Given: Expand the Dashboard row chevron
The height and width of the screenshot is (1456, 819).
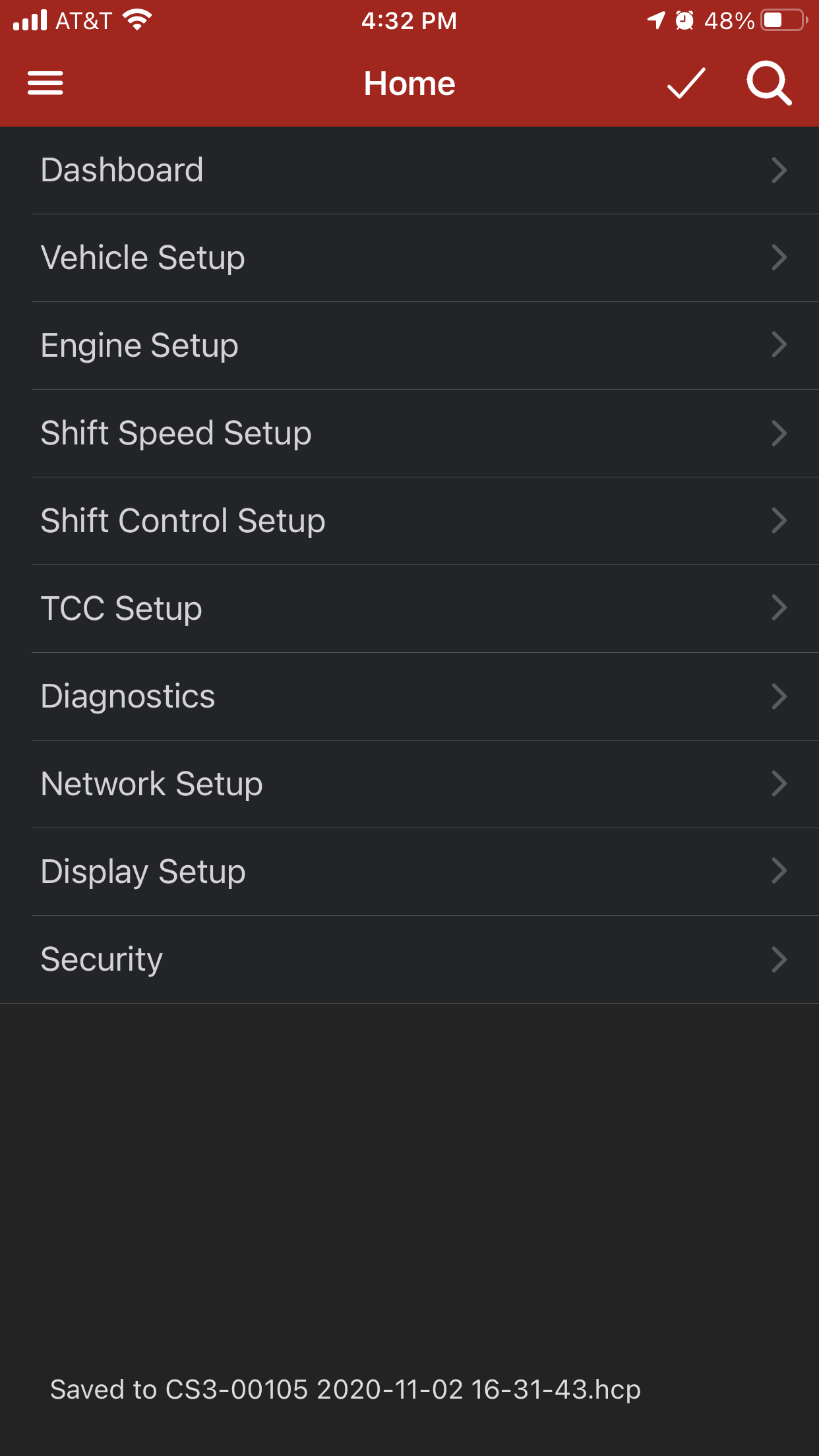Looking at the screenshot, I should 779,170.
